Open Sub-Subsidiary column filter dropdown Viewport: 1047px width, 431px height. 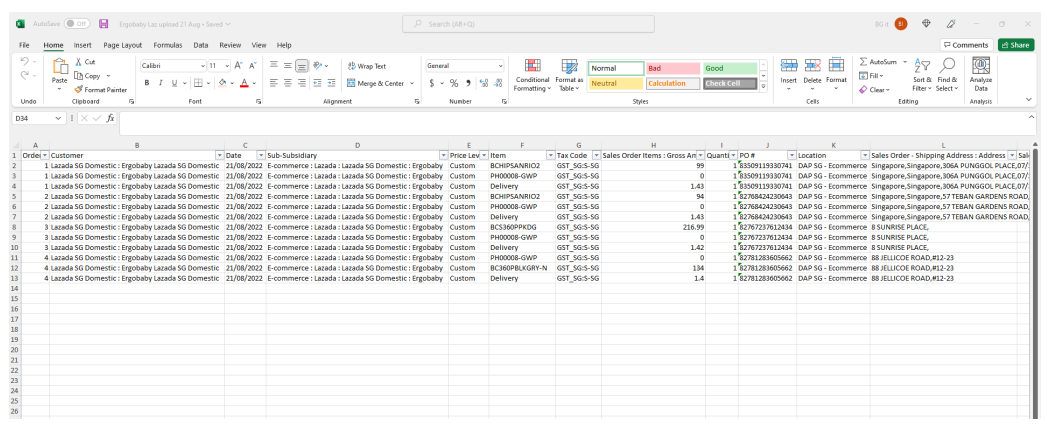tap(442, 155)
